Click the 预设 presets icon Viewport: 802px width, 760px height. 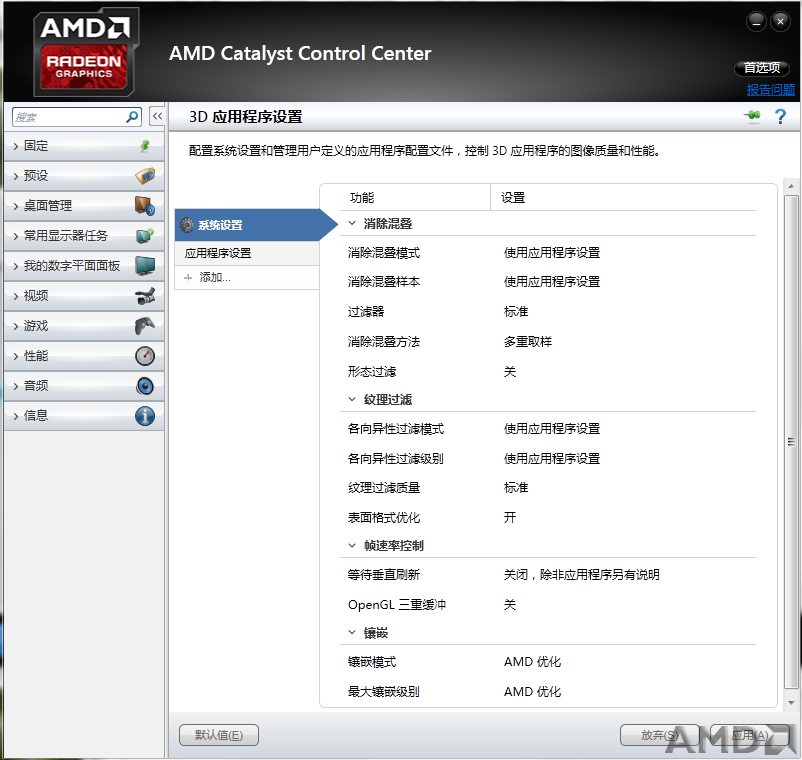pyautogui.click(x=145, y=175)
